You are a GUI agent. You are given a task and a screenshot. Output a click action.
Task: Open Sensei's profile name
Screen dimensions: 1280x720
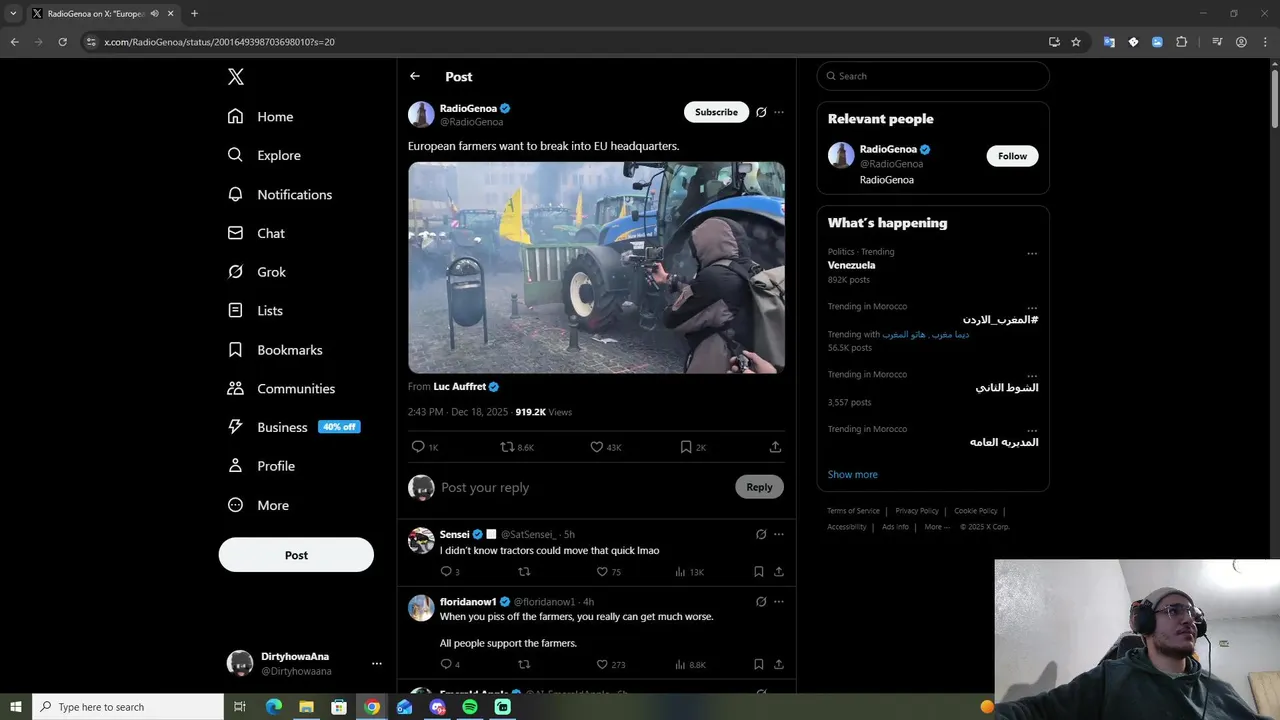coord(455,534)
